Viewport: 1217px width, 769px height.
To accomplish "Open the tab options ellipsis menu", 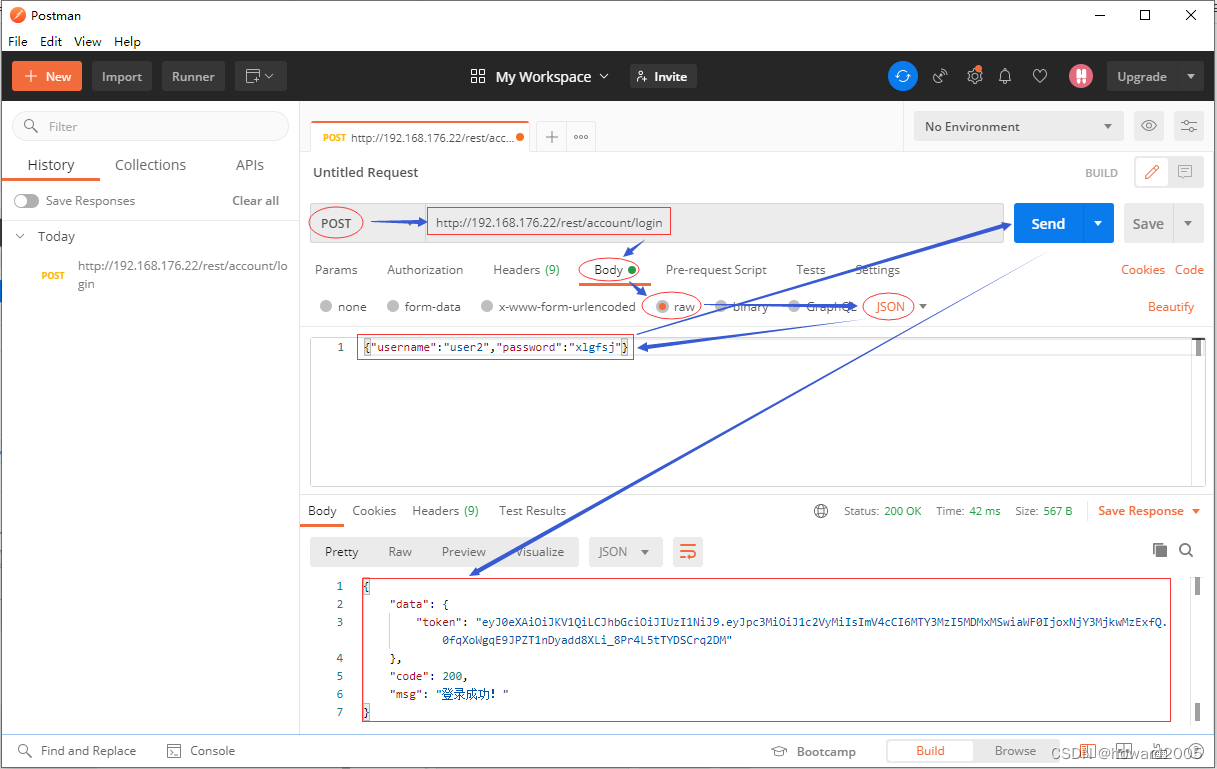I will click(581, 137).
